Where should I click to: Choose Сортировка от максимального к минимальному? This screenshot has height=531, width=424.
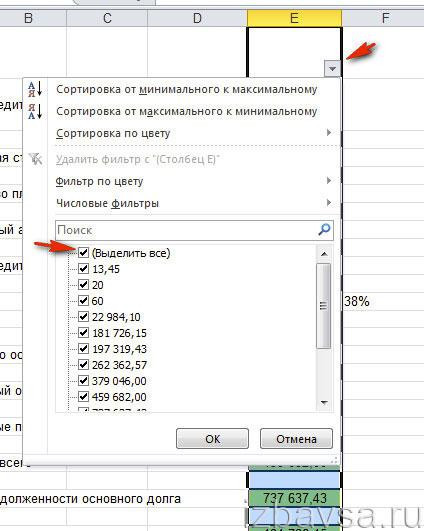[187, 111]
